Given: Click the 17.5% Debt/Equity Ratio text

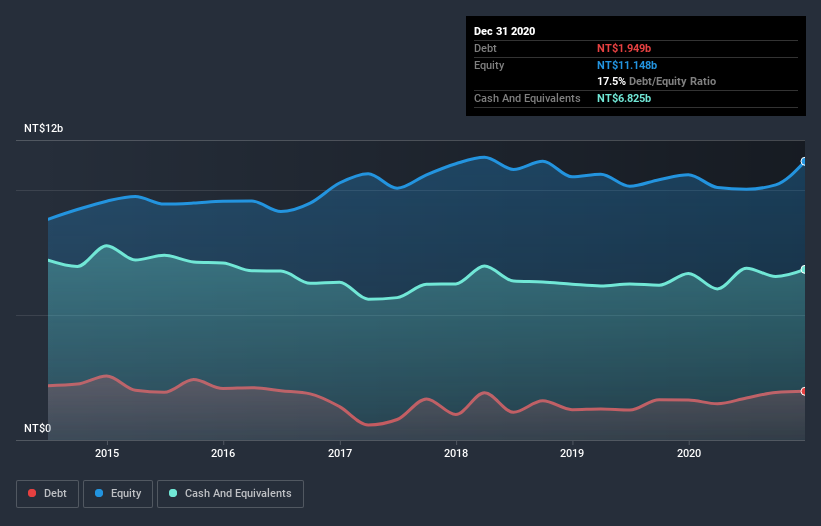Looking at the screenshot, I should pos(657,81).
